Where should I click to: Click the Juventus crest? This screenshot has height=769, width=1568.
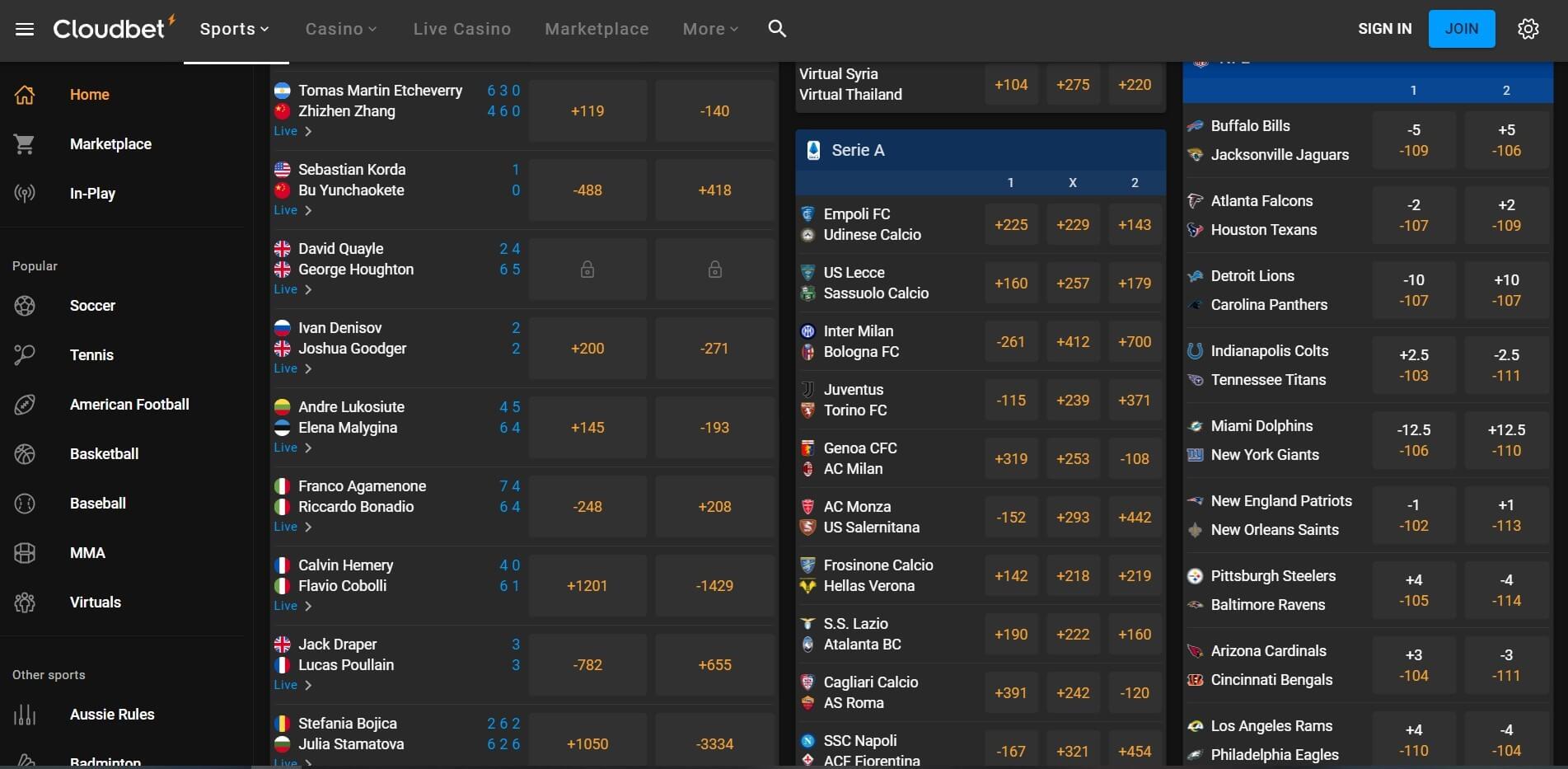coord(808,390)
